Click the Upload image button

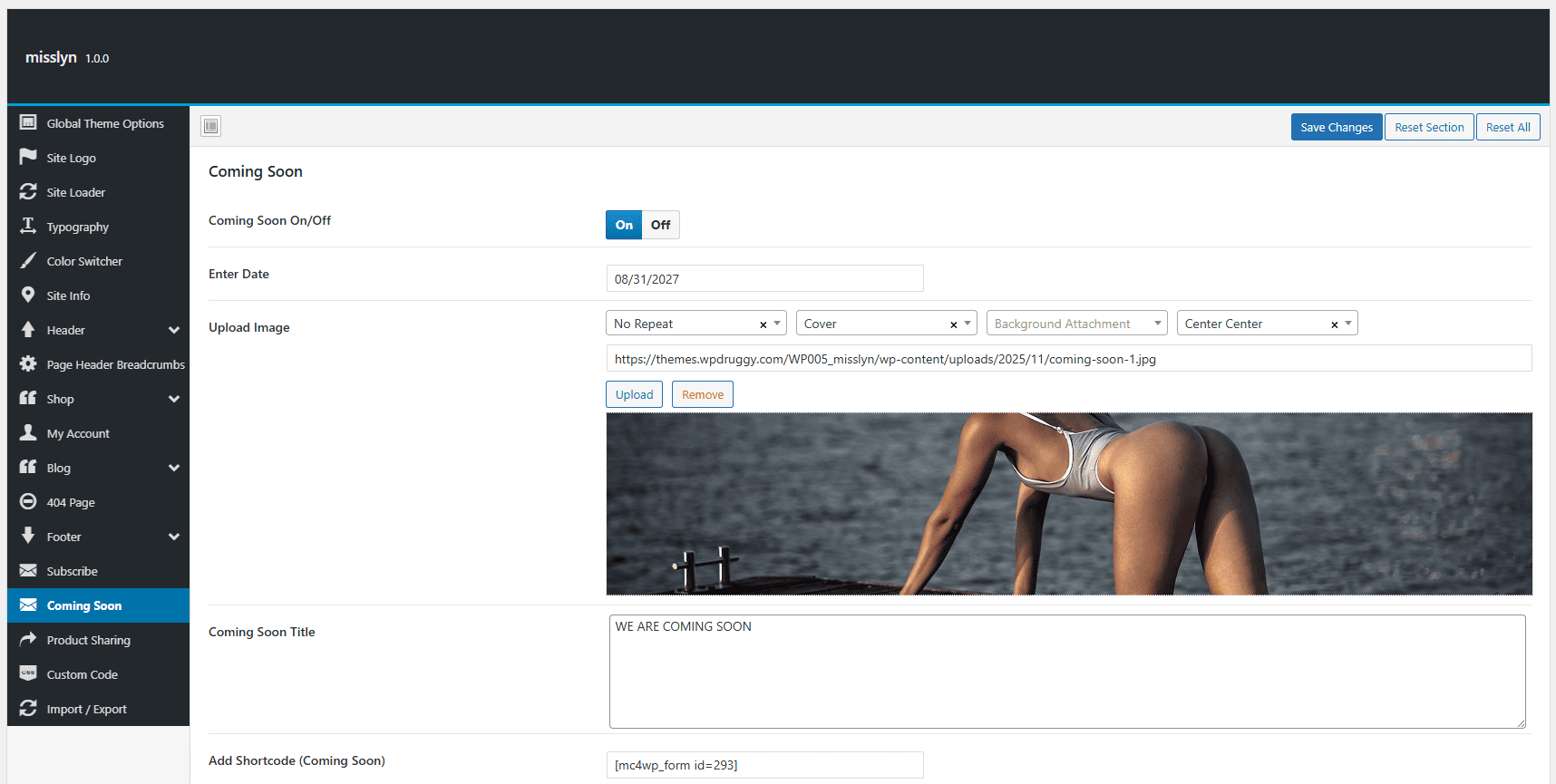(x=634, y=394)
